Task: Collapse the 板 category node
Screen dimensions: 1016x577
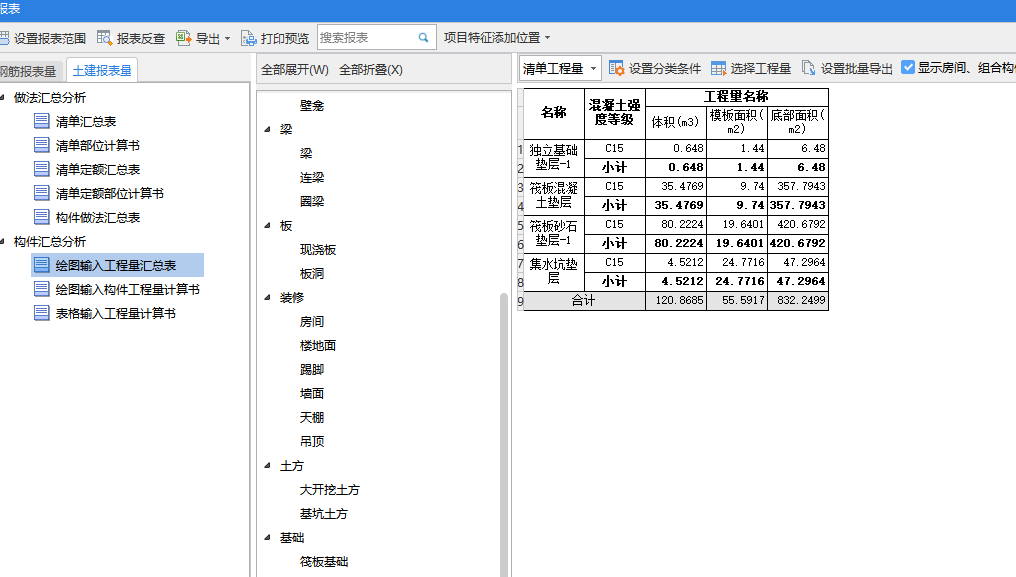Action: (x=268, y=226)
